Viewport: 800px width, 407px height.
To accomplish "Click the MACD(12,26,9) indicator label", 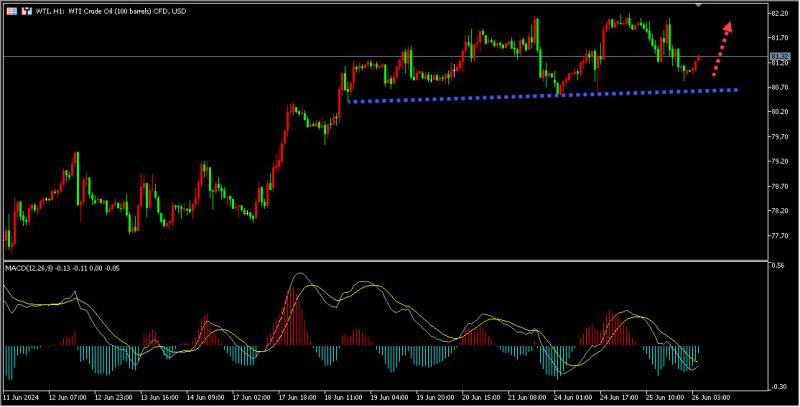I will tap(62, 268).
